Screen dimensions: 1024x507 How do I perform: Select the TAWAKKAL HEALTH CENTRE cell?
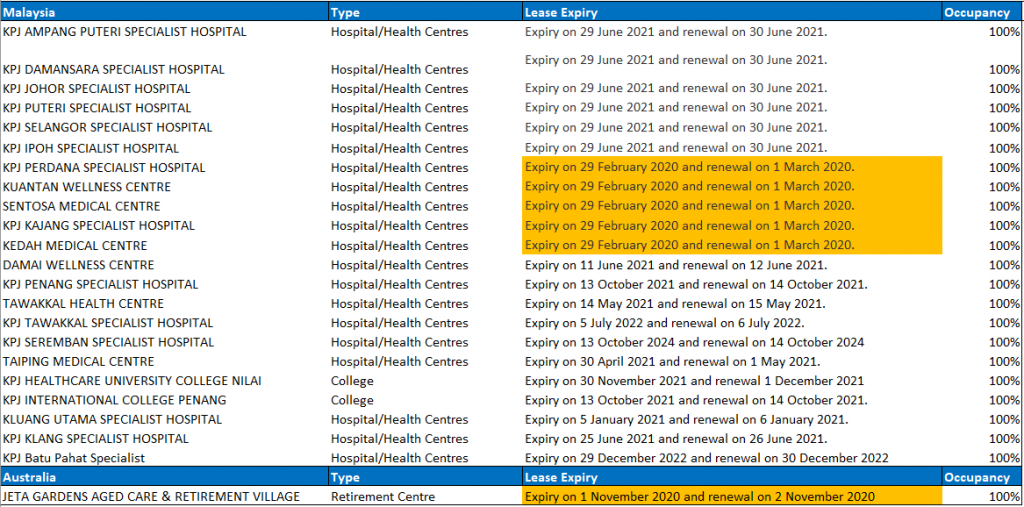pos(164,304)
